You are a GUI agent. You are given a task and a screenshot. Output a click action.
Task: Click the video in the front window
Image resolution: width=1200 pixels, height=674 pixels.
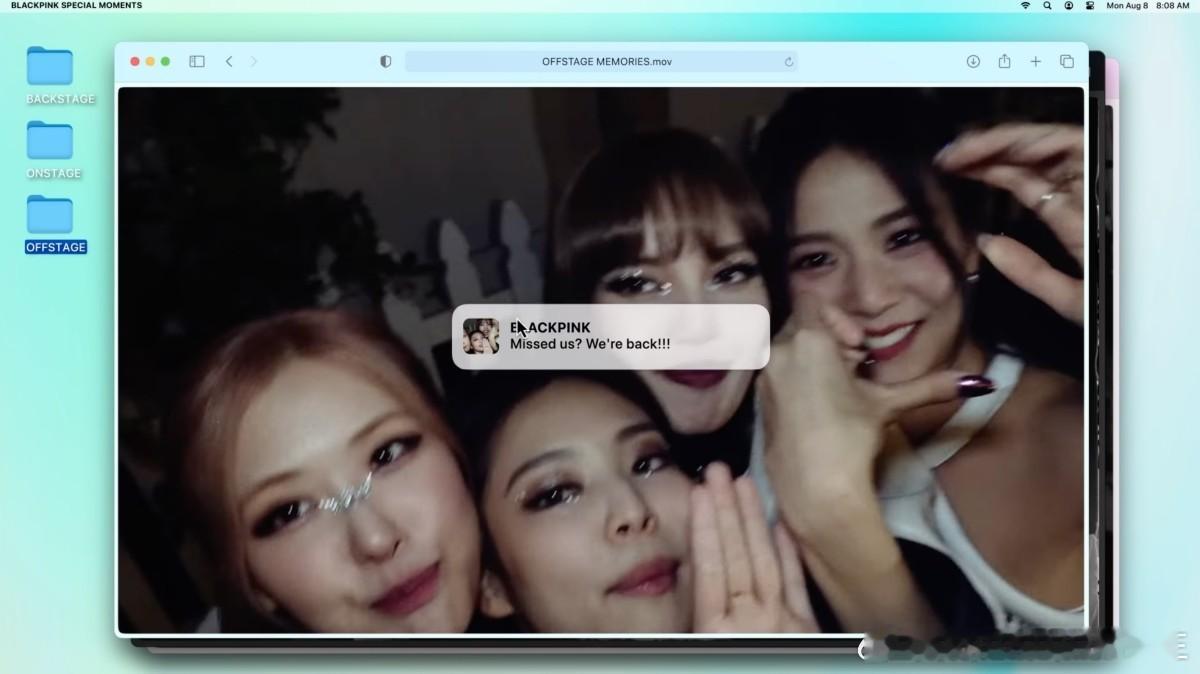tap(601, 360)
